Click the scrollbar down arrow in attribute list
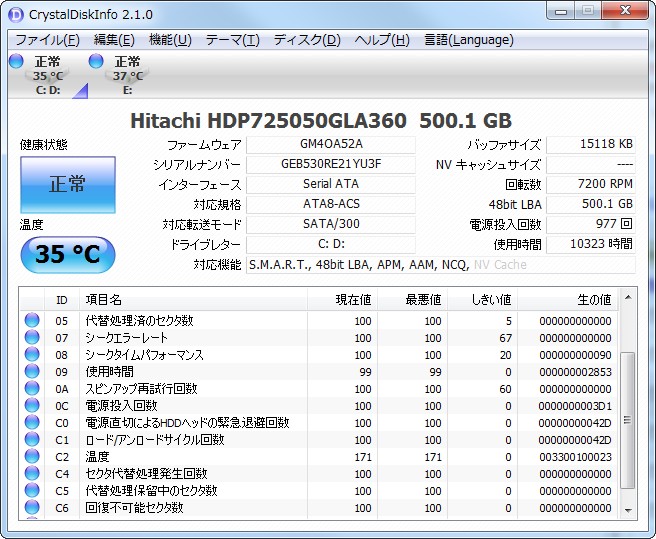This screenshot has width=656, height=539. tap(628, 510)
